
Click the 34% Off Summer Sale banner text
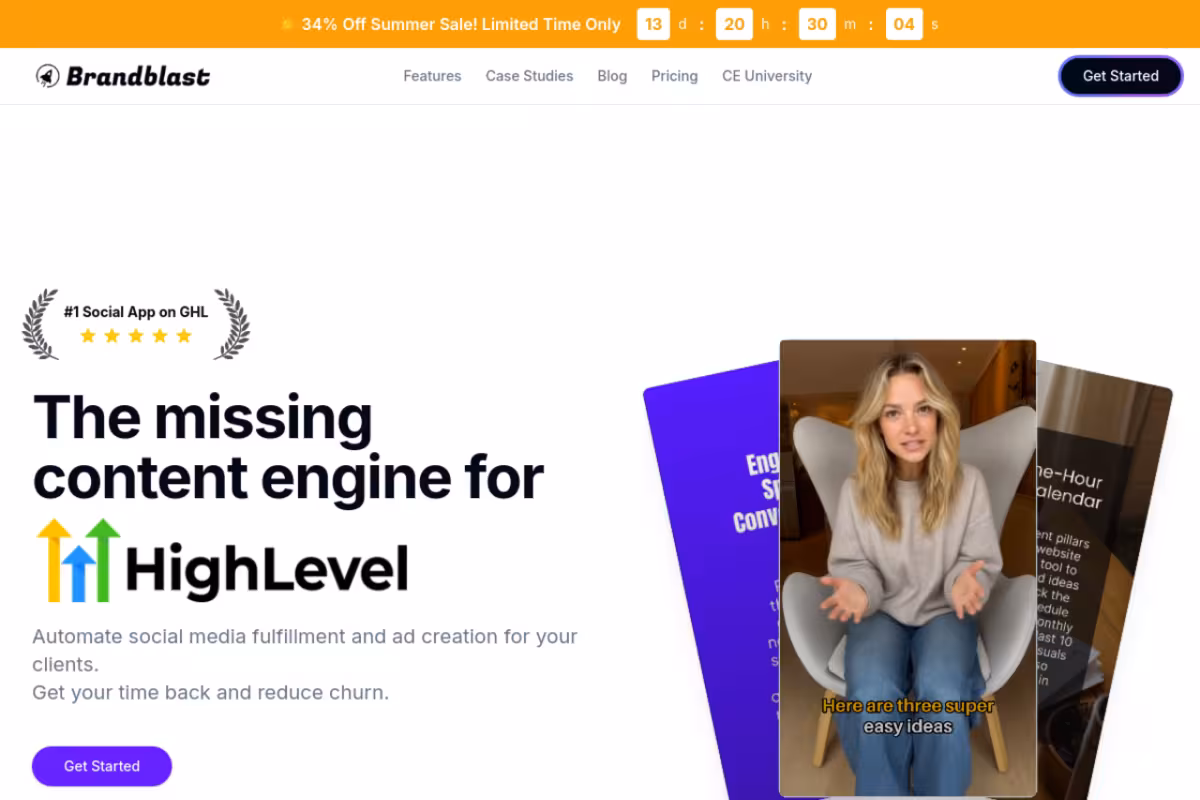[461, 24]
